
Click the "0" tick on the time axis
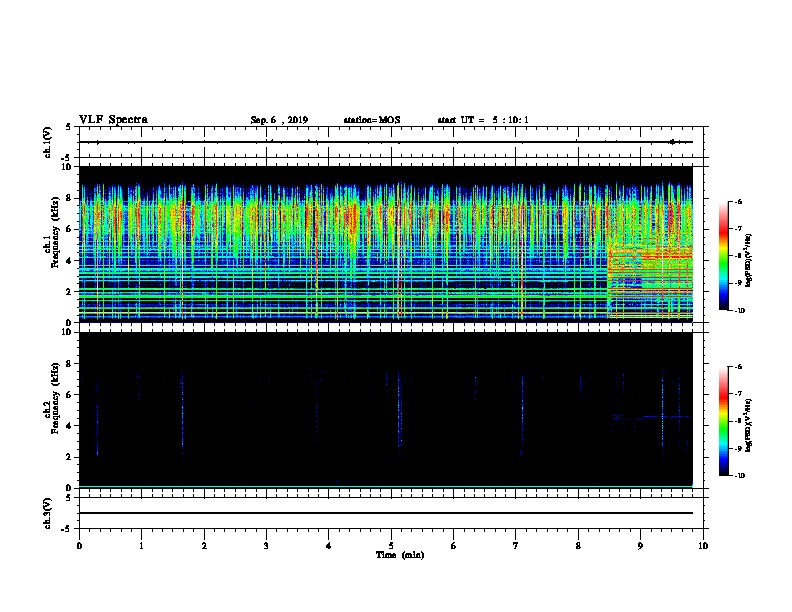[79, 545]
